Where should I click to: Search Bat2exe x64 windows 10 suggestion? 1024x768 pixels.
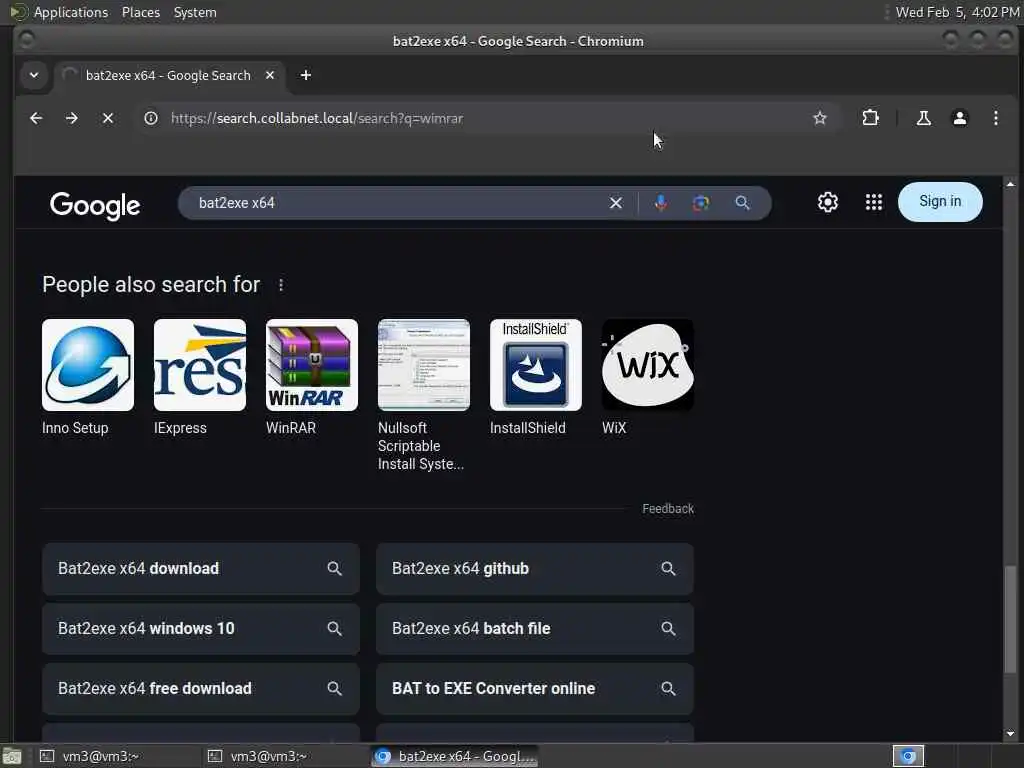pos(200,629)
